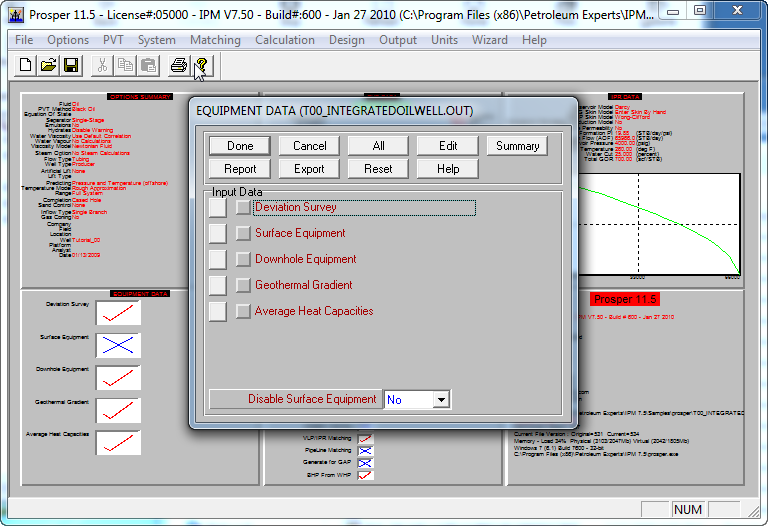The height and width of the screenshot is (526, 768).
Task: Click Deviation Survey checkmark in Equipment Data panel
Action: (118, 312)
